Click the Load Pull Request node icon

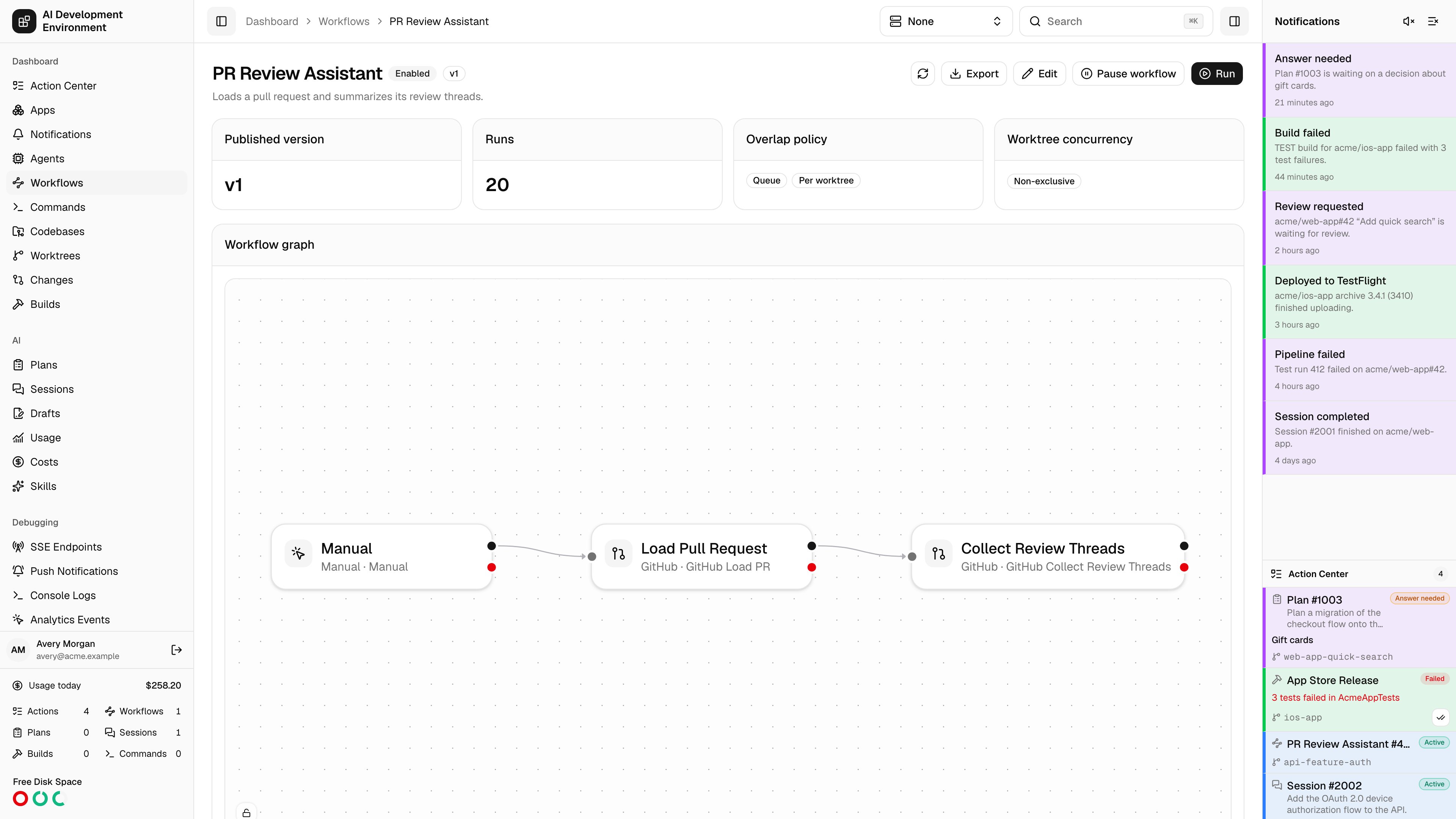tap(618, 553)
